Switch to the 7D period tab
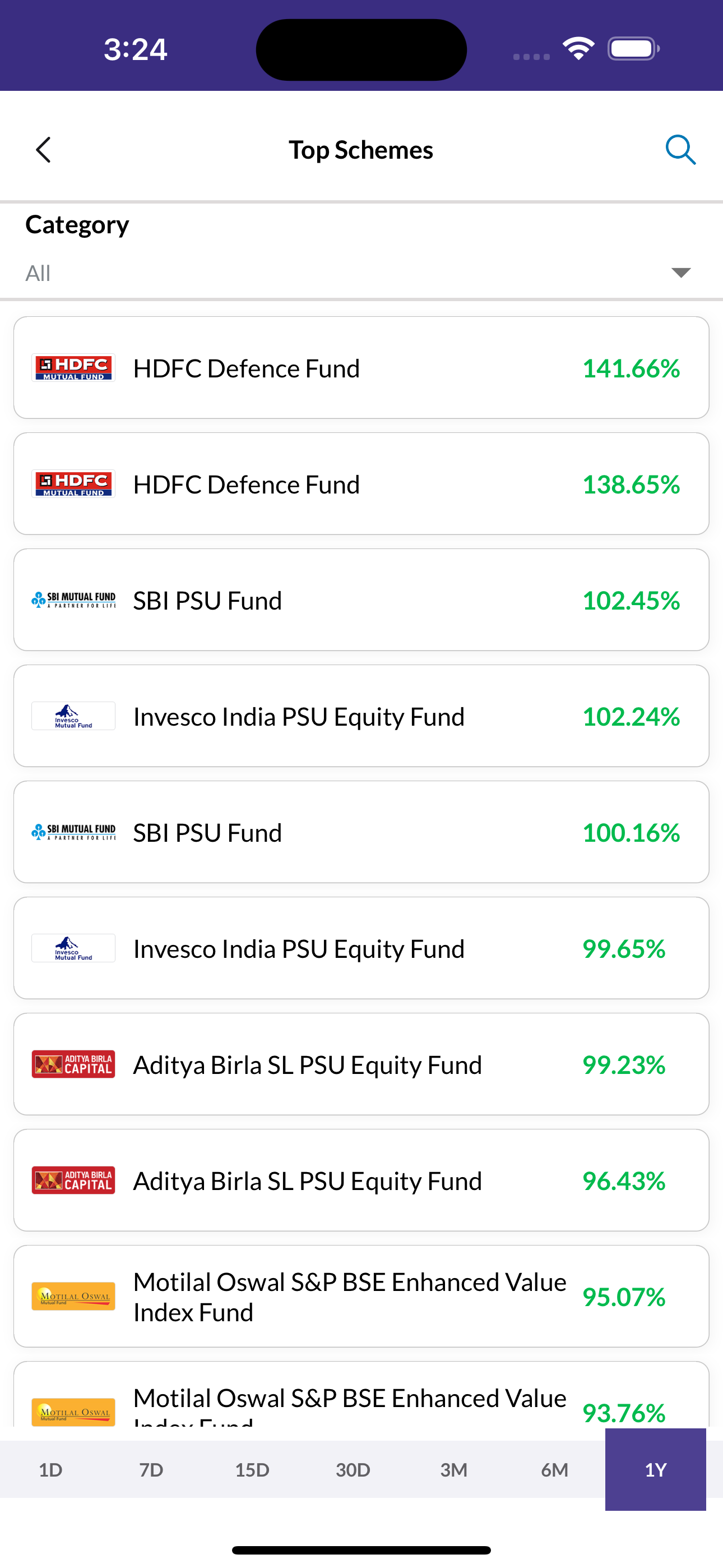The width and height of the screenshot is (723, 1568). coord(151,1469)
